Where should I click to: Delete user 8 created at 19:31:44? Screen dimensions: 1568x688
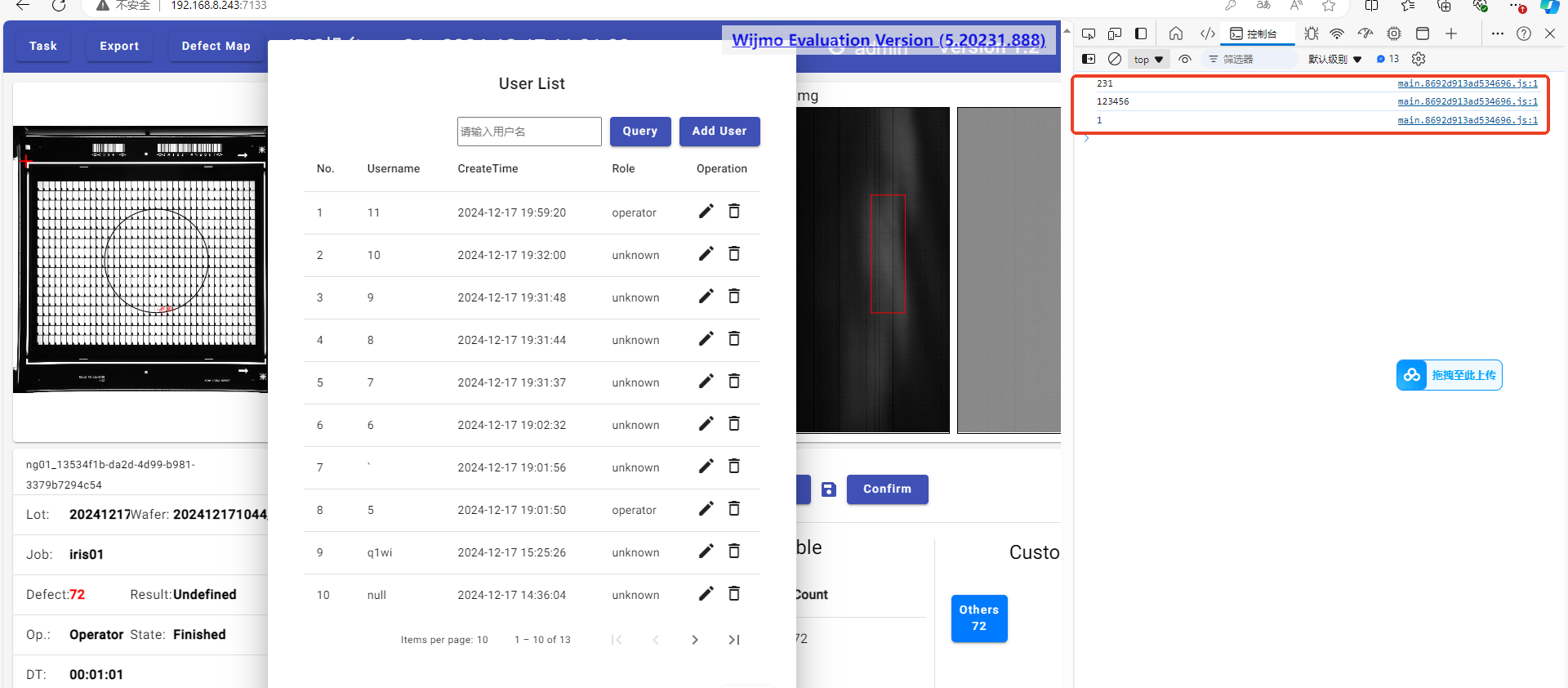coord(734,339)
